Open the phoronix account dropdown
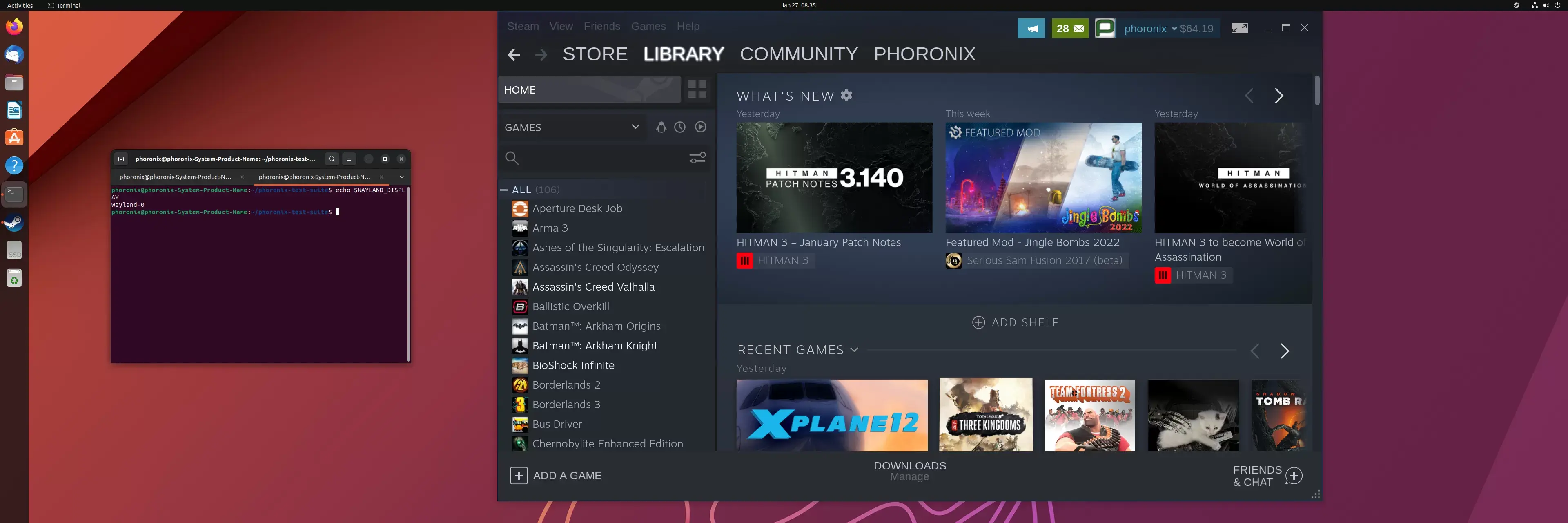 1150,29
